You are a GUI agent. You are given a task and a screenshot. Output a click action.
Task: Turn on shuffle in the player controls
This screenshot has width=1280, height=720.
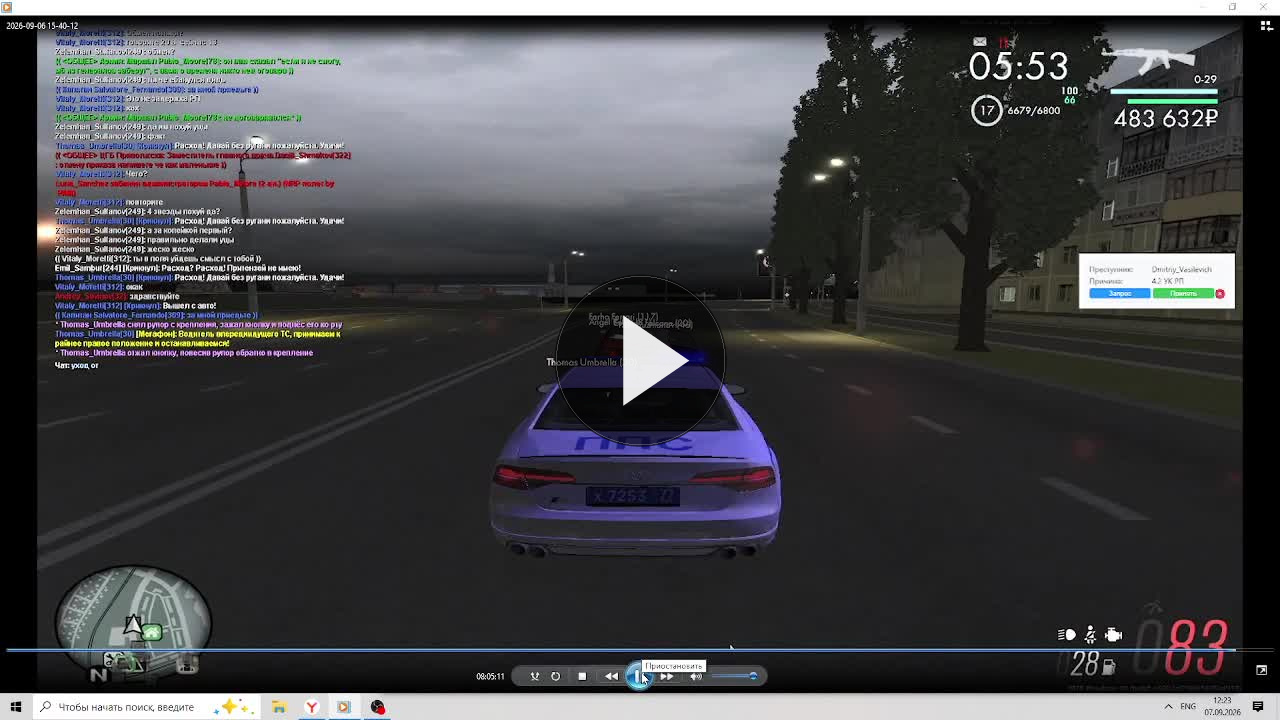tap(535, 676)
